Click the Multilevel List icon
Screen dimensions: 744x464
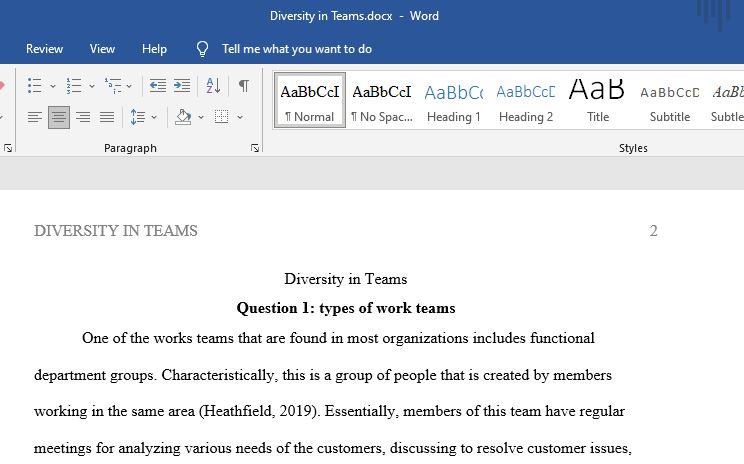pyautogui.click(x=113, y=86)
